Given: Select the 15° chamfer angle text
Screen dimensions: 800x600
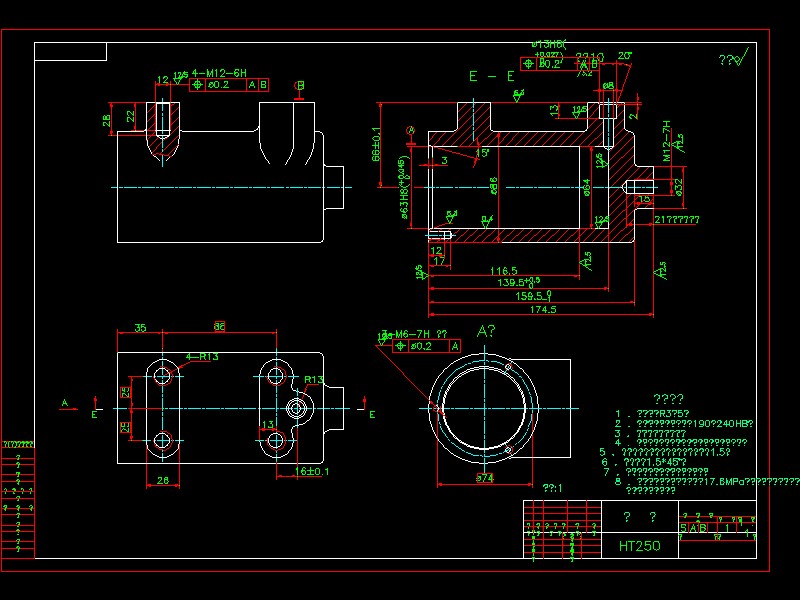Looking at the screenshot, I should tap(482, 153).
